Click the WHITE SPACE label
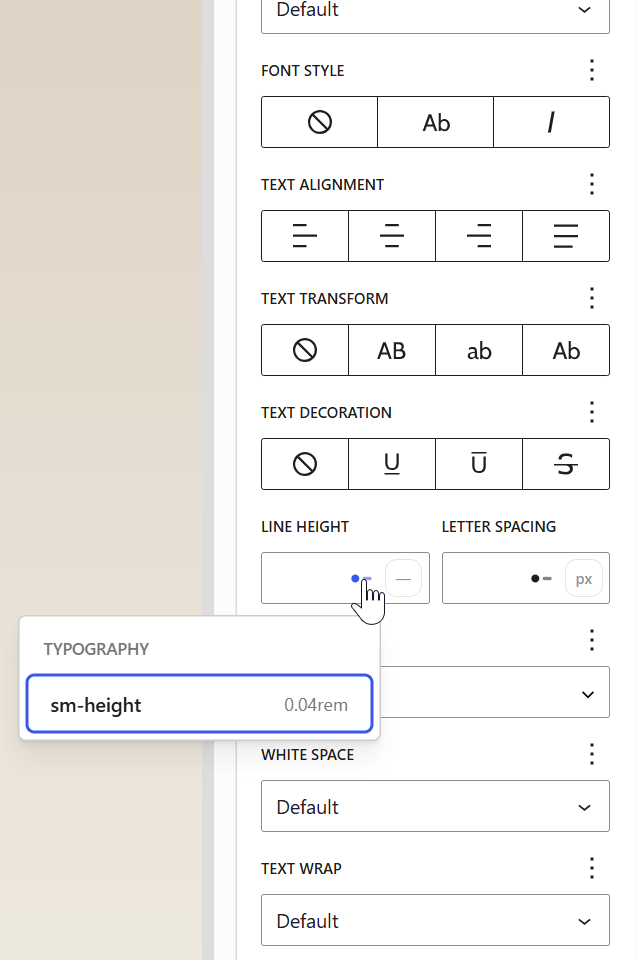 307,755
